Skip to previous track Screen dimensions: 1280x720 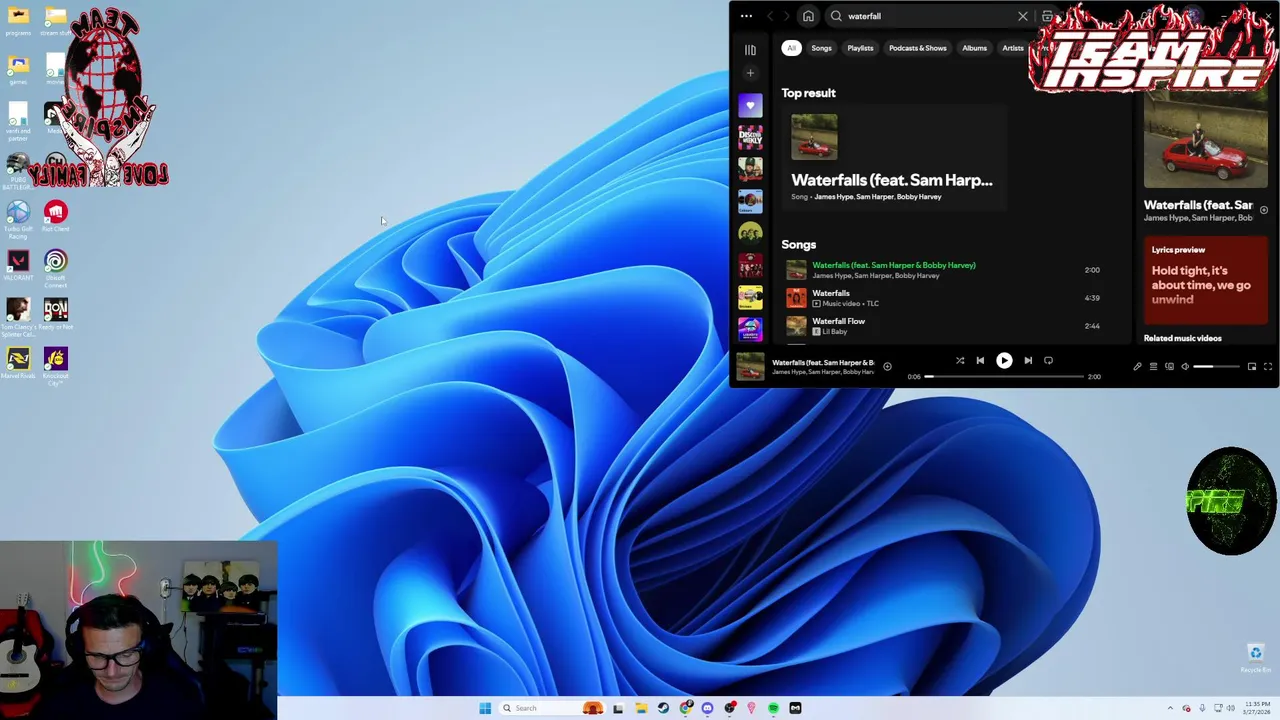(x=980, y=361)
